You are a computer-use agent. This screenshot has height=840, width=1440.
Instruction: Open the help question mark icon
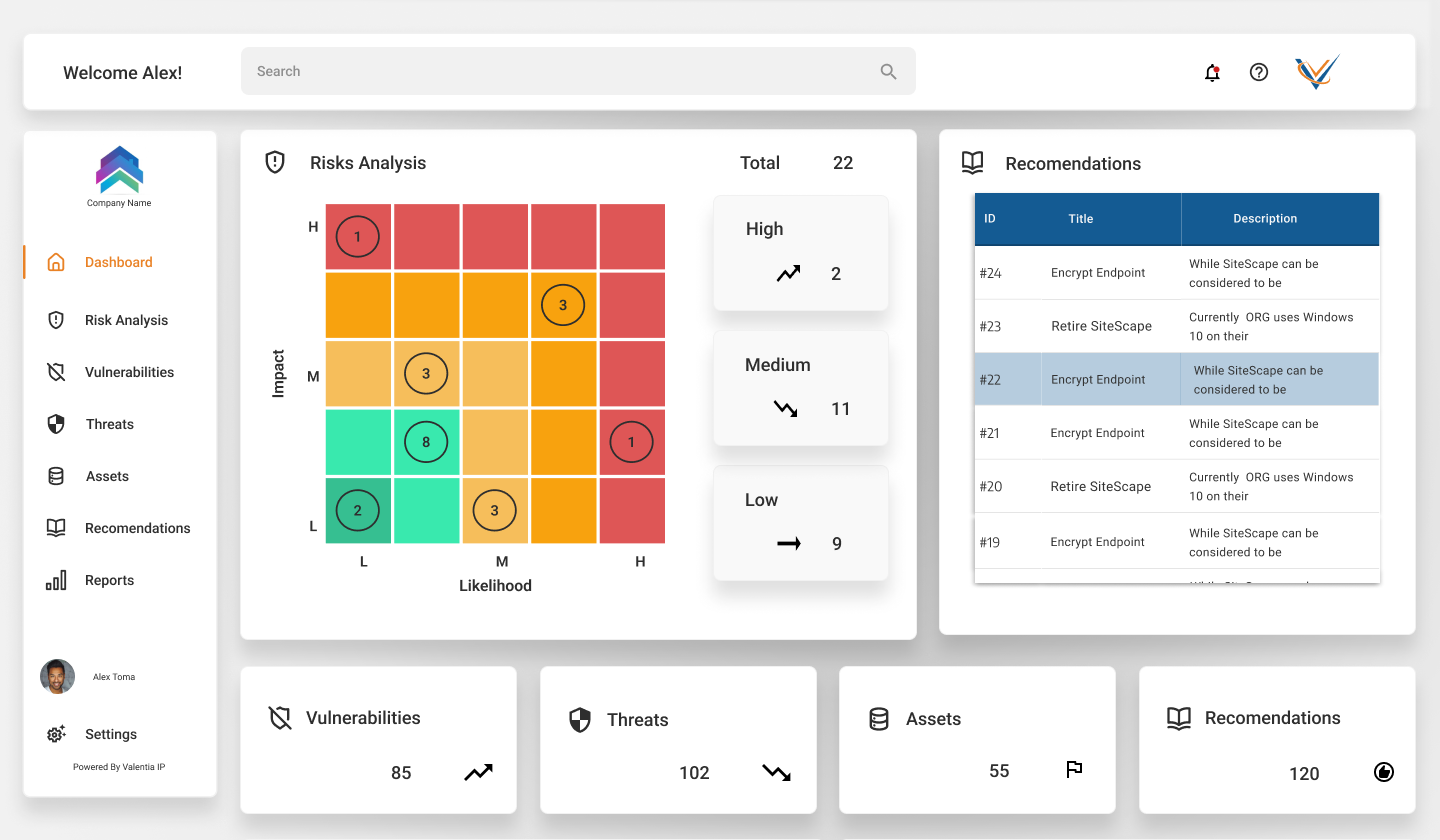point(1259,72)
